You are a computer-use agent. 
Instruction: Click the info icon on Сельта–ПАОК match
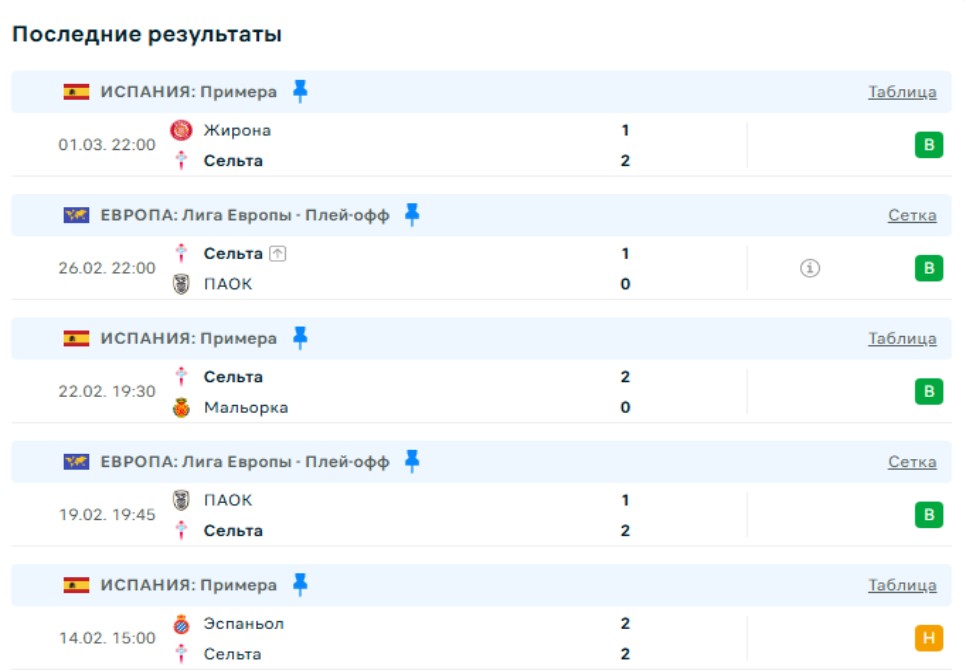coord(810,268)
